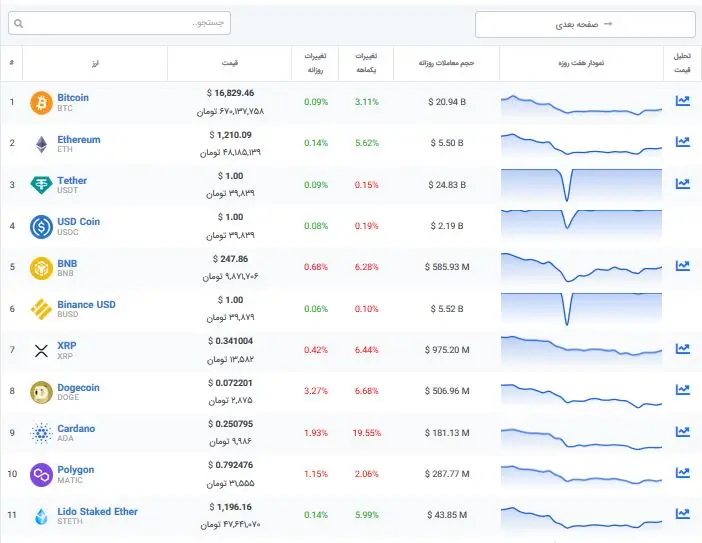Click the Cardano logo icon
This screenshot has height=543, width=702.
pyautogui.click(x=41, y=433)
